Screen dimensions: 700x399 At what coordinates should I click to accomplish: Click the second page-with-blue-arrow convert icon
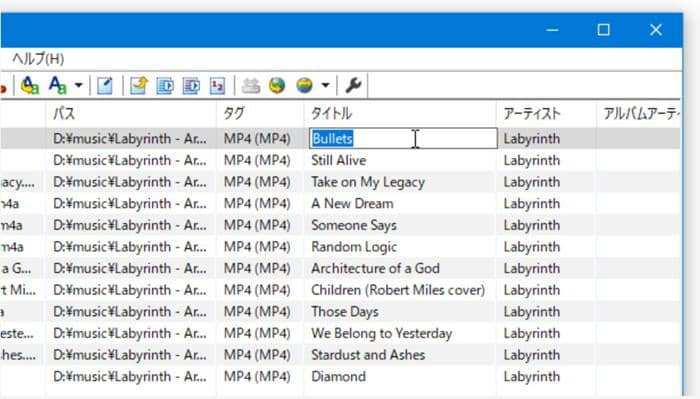[192, 85]
